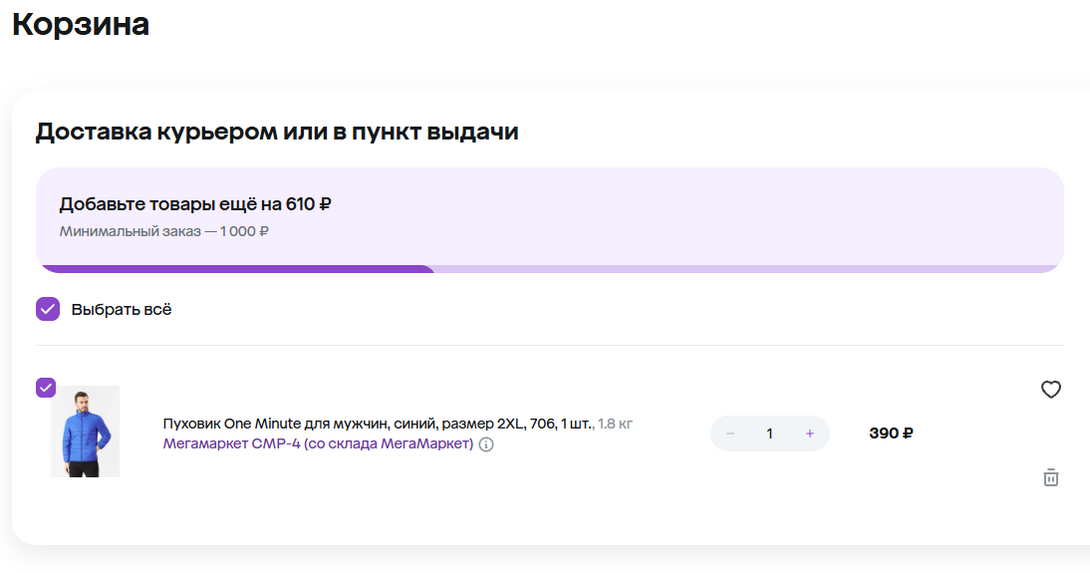This screenshot has width=1090, height=573.
Task: Increase item quantity with the plus button
Action: [809, 434]
